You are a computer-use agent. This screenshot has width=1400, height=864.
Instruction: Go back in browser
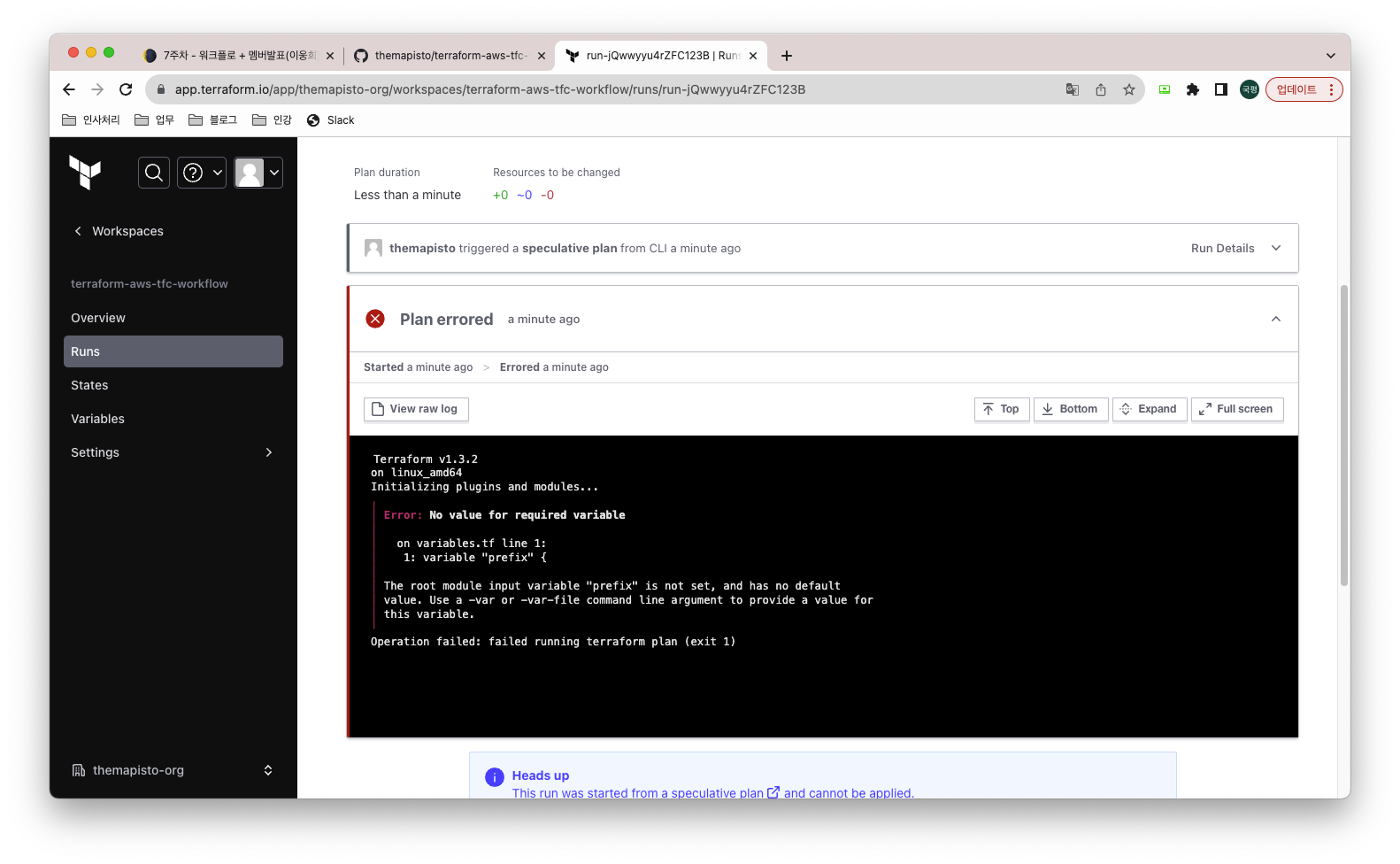(69, 89)
